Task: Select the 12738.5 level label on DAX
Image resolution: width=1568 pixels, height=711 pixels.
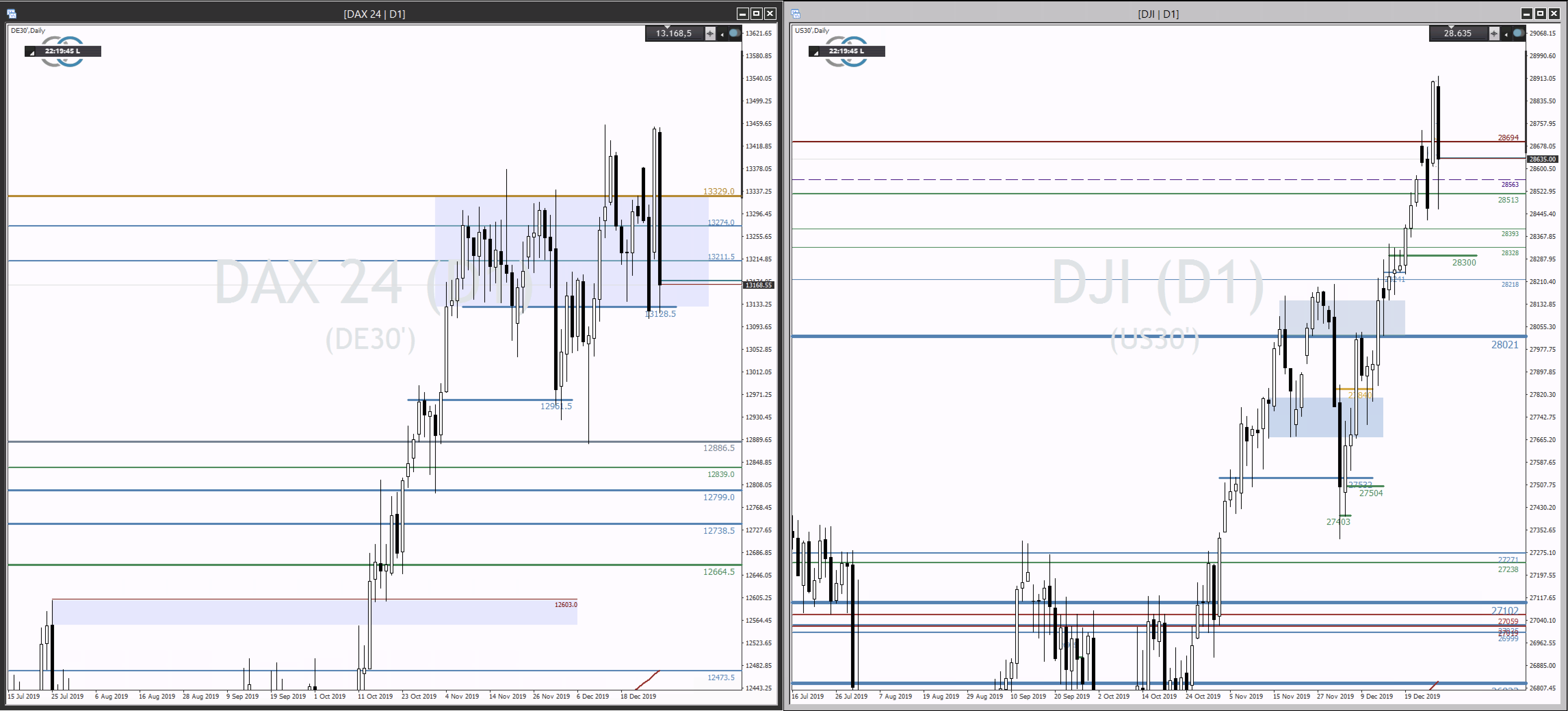Action: 719,531
